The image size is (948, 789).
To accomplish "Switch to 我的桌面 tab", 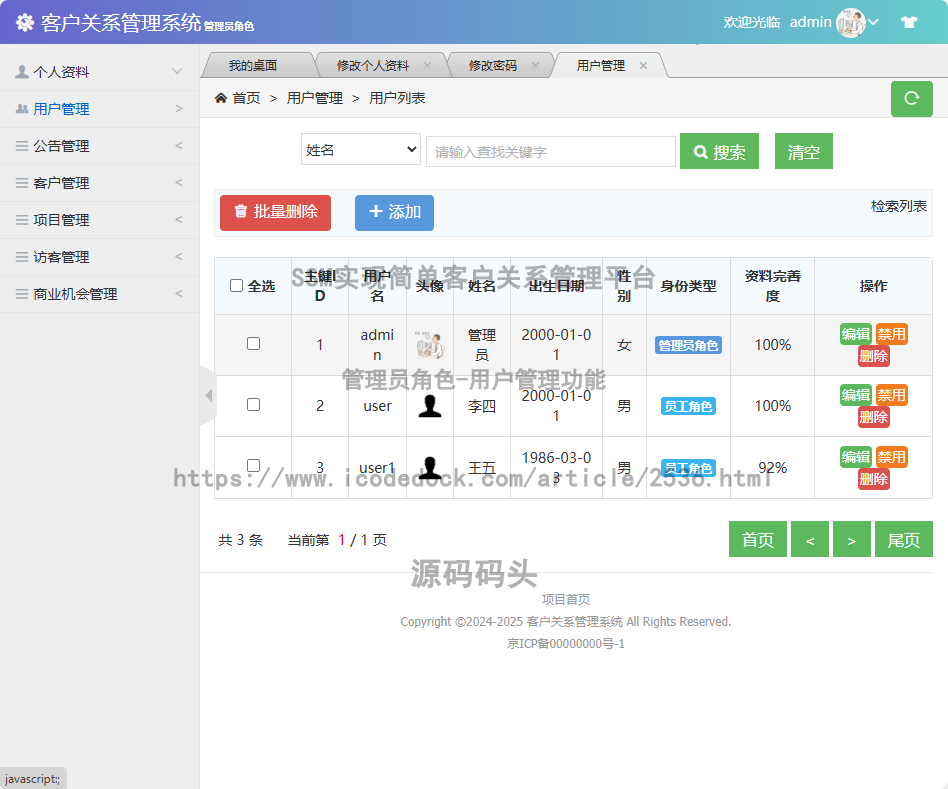I will (x=253, y=65).
